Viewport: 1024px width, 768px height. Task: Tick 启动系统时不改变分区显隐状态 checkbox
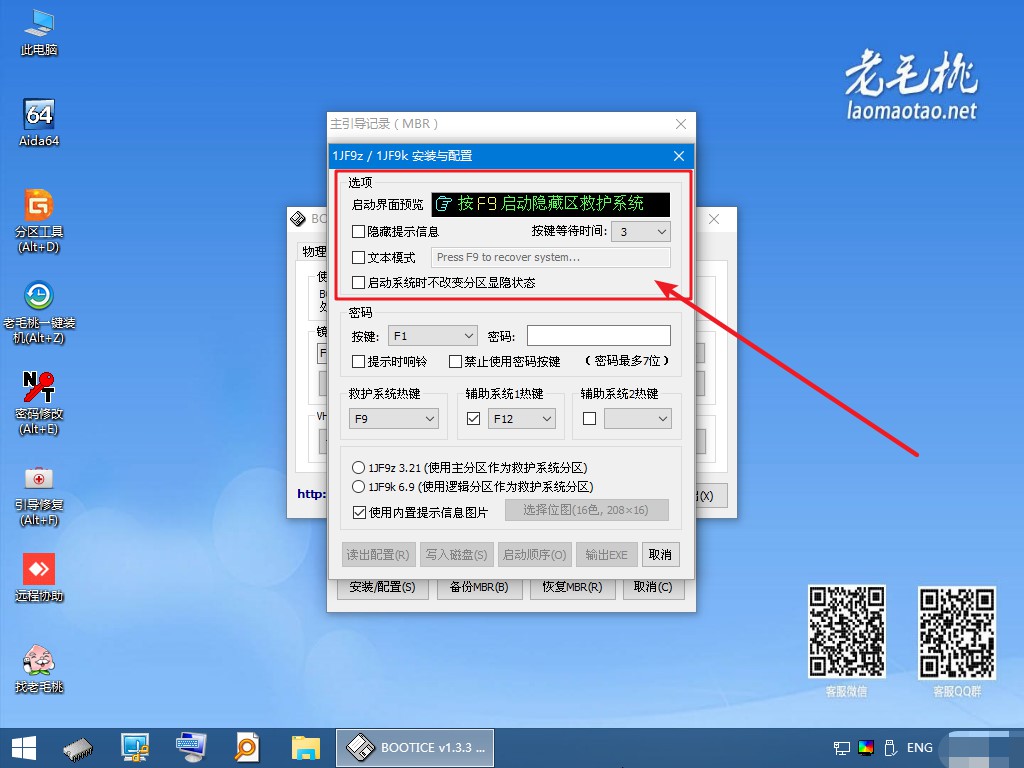pos(358,282)
